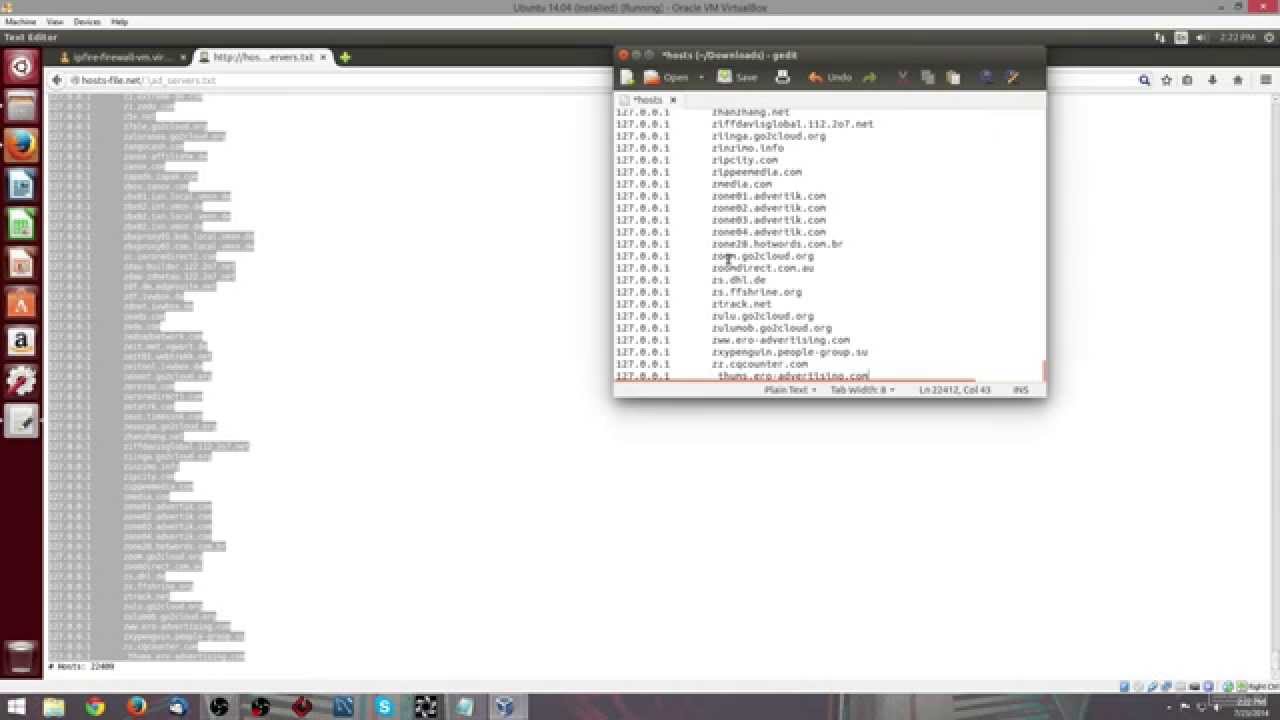Cut selection using the scissors icon

(x=902, y=77)
